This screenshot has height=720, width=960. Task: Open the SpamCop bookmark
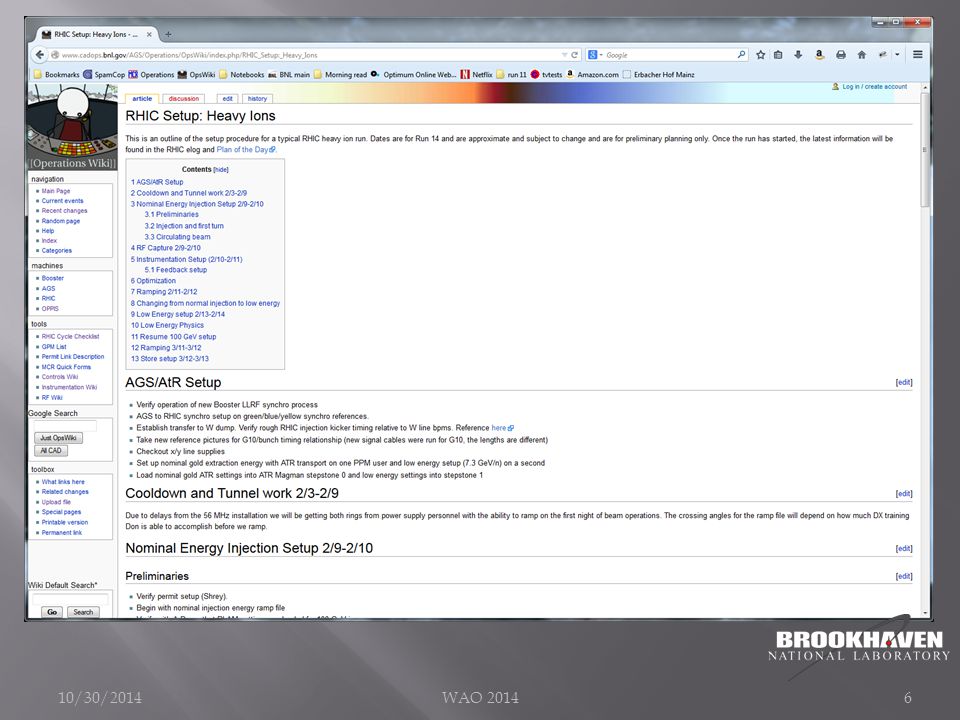(x=104, y=75)
